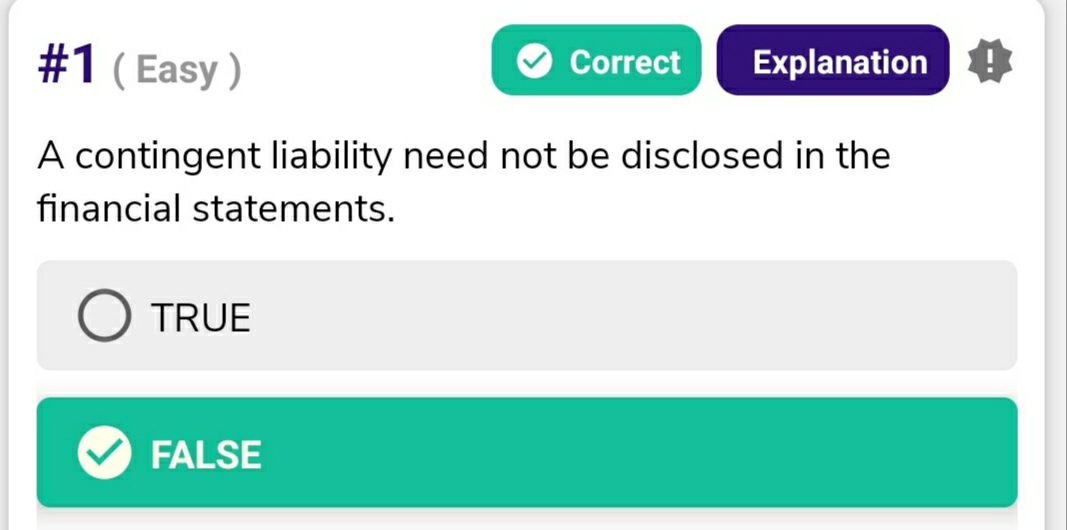Open the Explanation for this question
The width and height of the screenshot is (1067, 530).
pos(833,61)
